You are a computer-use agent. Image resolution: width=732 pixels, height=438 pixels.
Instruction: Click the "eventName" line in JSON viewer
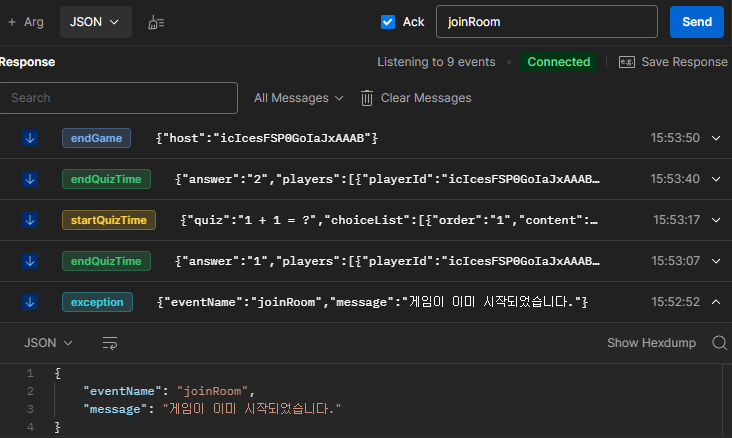pyautogui.click(x=169, y=391)
